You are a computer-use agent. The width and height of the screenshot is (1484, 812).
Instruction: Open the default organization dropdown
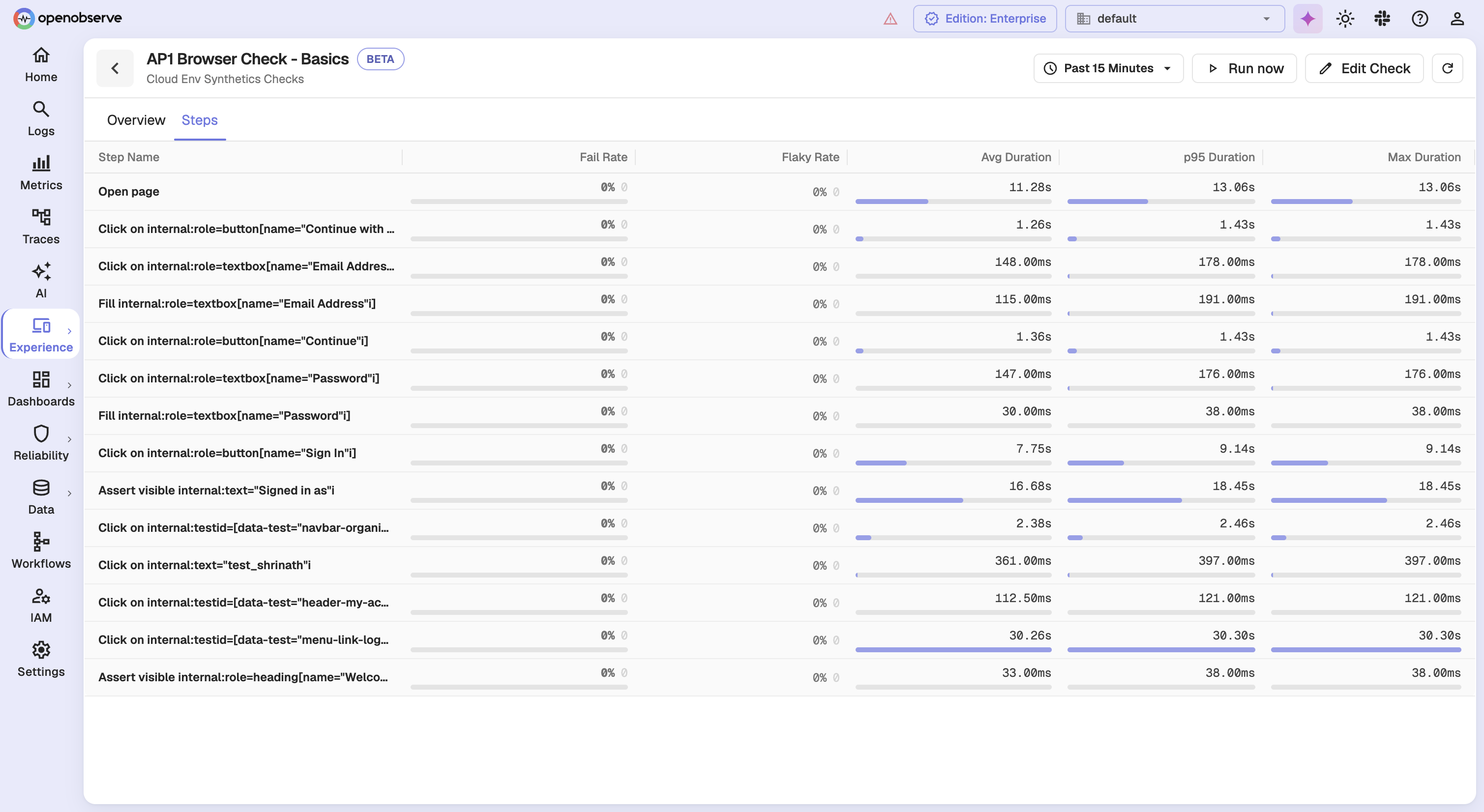(1175, 19)
